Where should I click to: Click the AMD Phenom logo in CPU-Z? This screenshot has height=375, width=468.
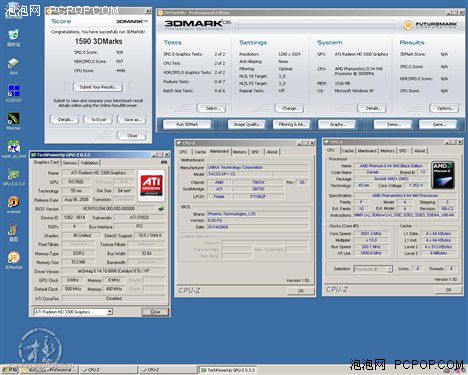(x=443, y=175)
